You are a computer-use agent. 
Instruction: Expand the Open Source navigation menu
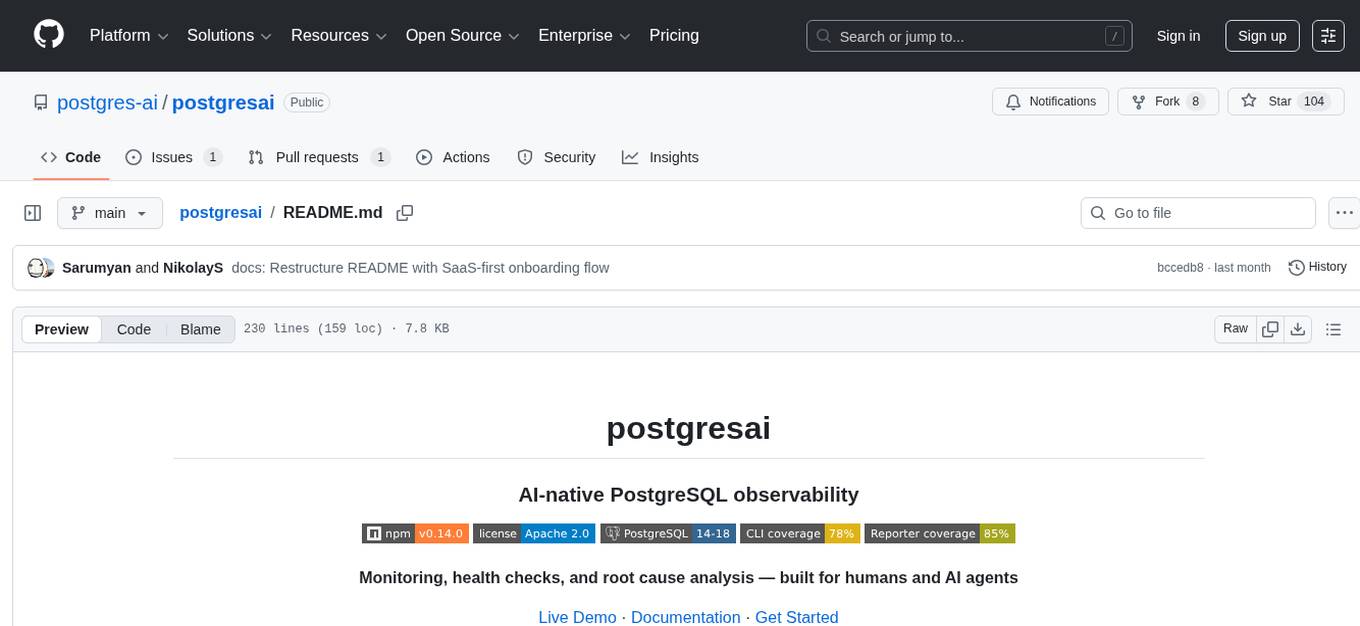pyautogui.click(x=461, y=35)
